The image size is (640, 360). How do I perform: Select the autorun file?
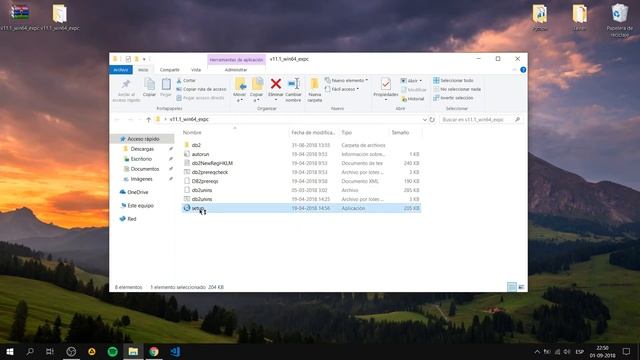click(301, 154)
